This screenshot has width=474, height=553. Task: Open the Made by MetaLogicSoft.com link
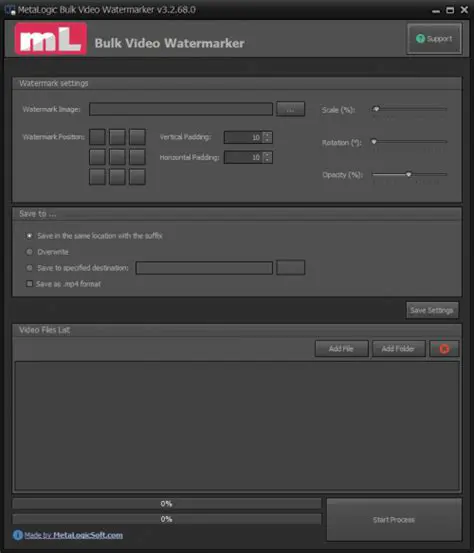click(x=73, y=535)
